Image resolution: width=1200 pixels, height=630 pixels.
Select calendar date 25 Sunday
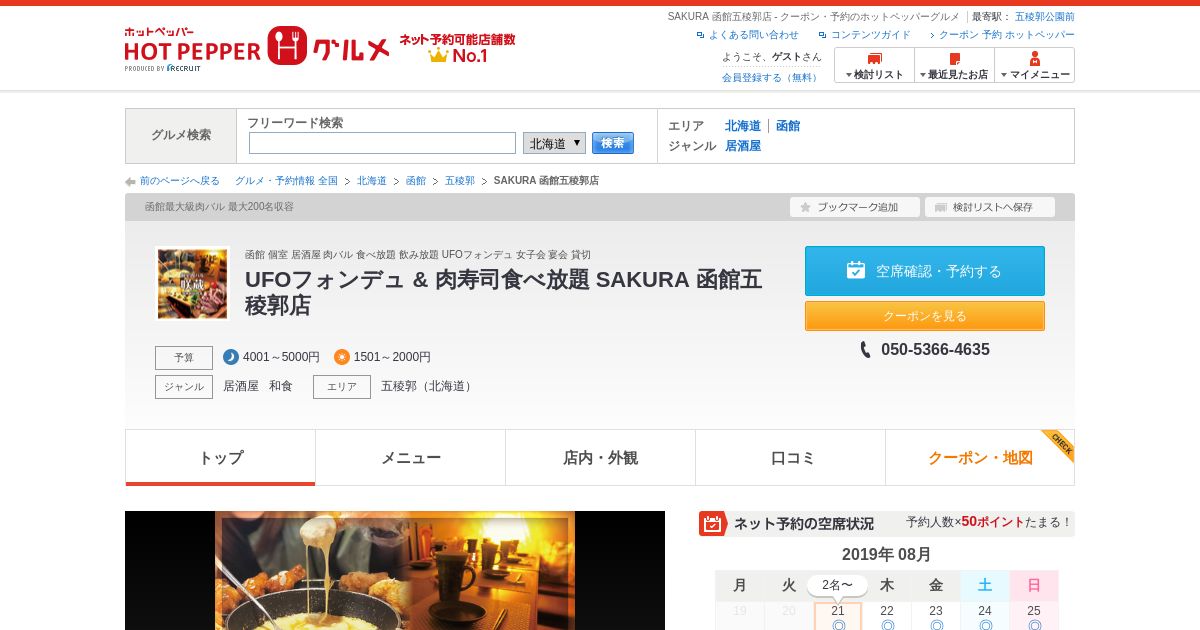point(1034,616)
